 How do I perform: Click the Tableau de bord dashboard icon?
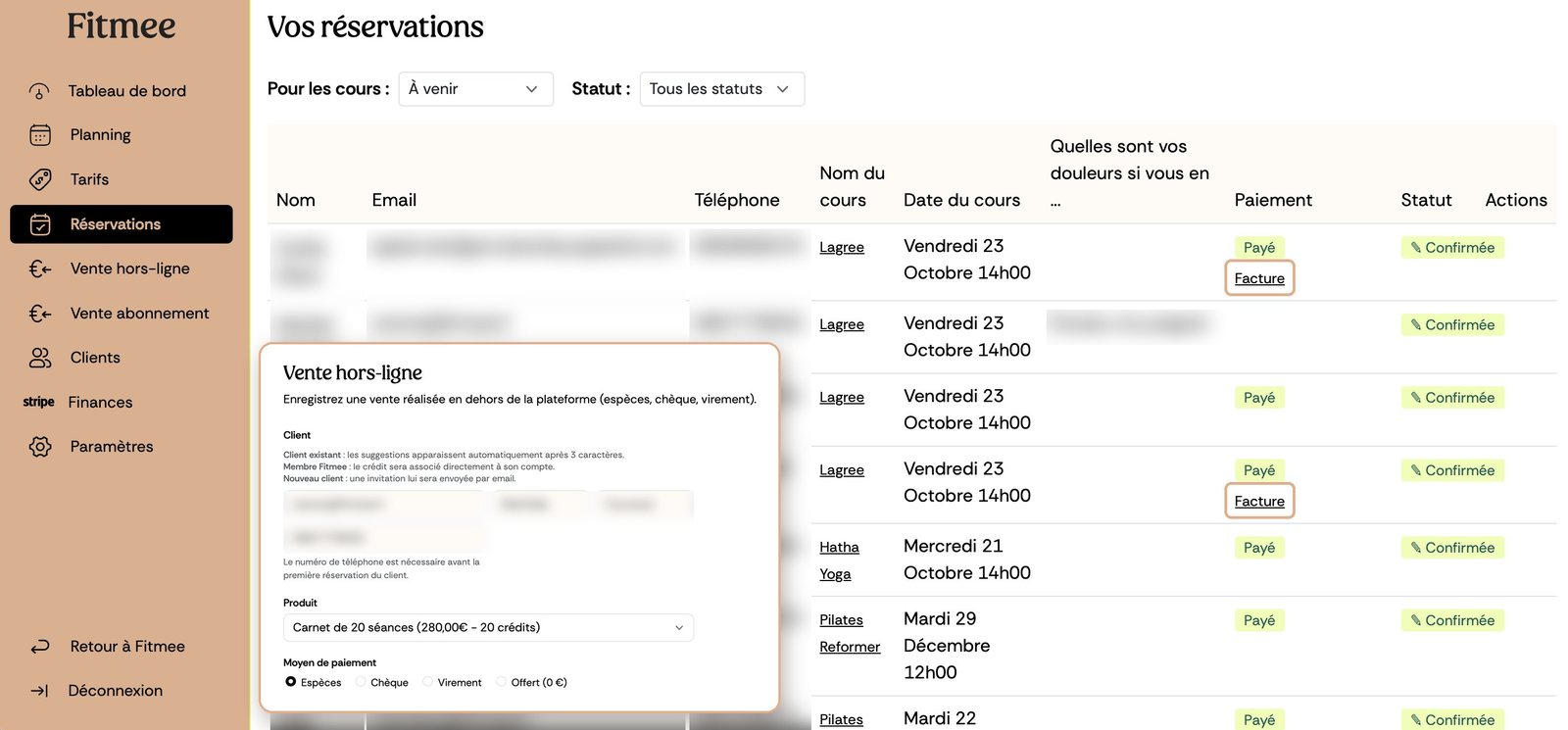coord(39,91)
